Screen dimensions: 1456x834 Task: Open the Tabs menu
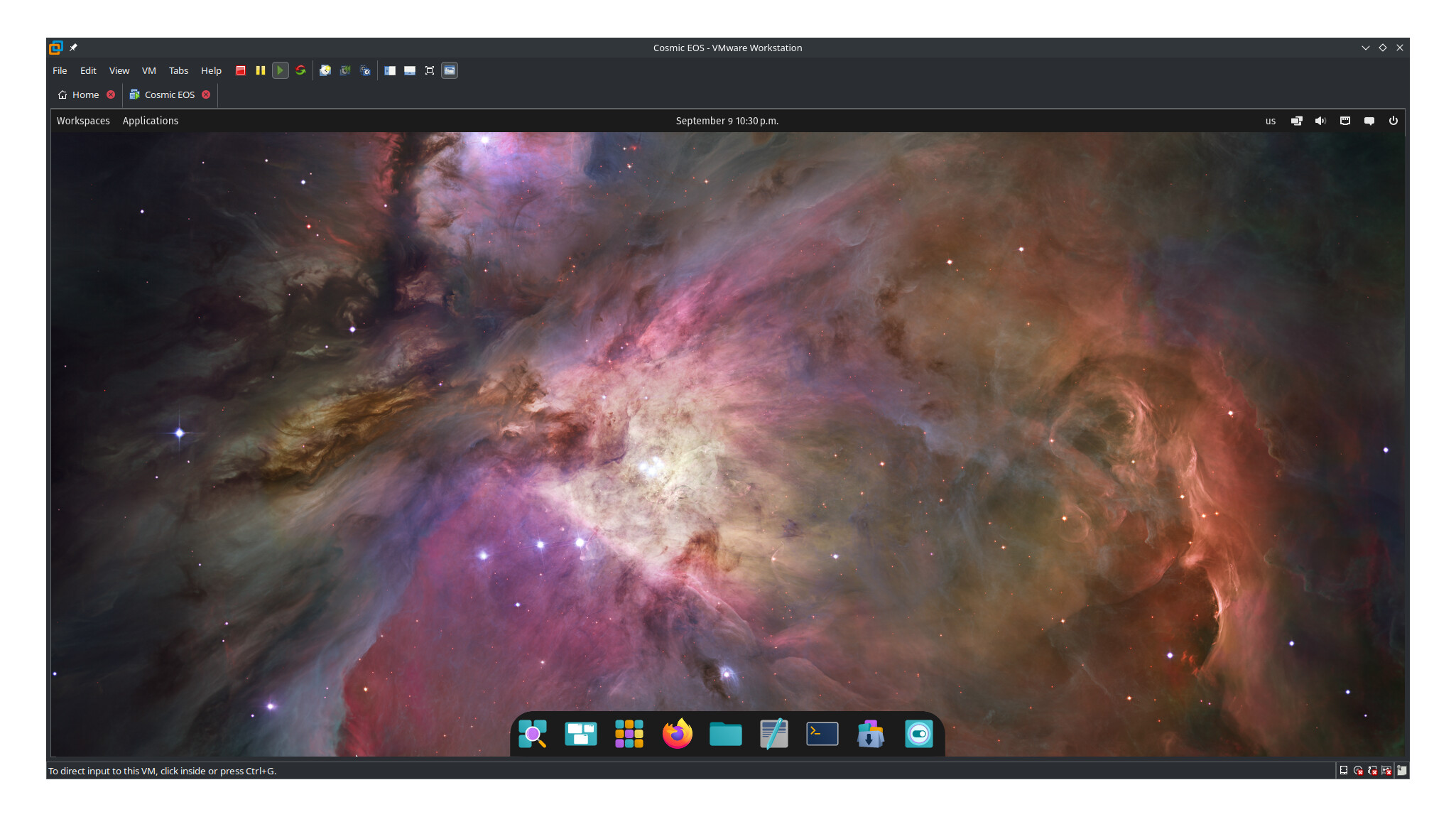point(178,70)
